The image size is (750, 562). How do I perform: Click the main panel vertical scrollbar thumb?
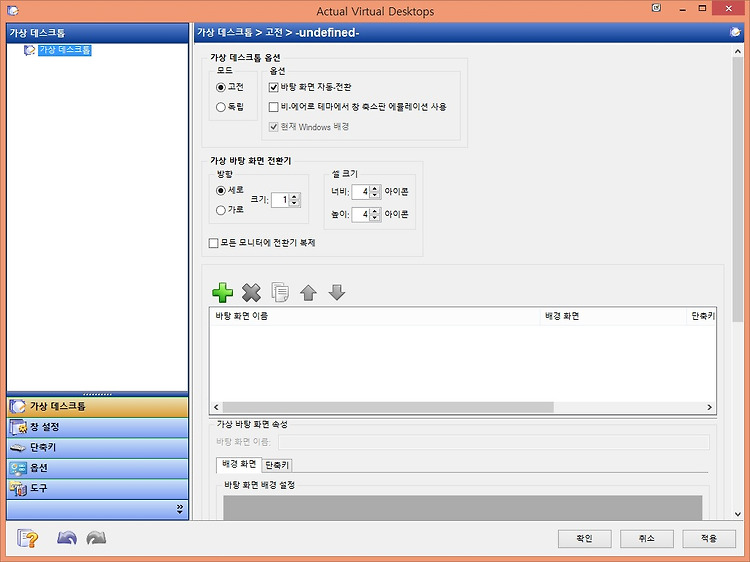coord(737,189)
